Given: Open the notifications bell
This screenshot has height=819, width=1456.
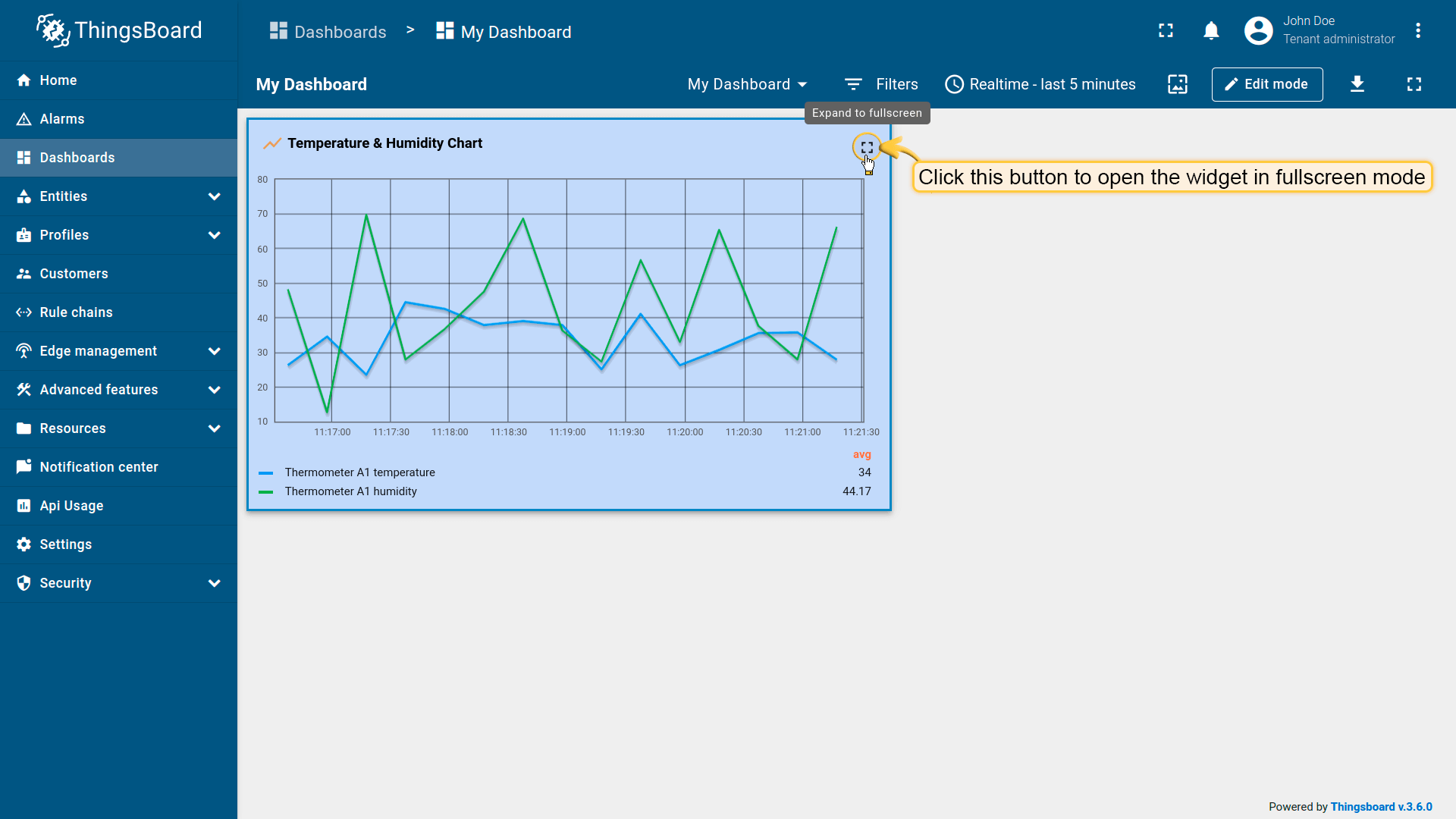Looking at the screenshot, I should pos(1211,31).
